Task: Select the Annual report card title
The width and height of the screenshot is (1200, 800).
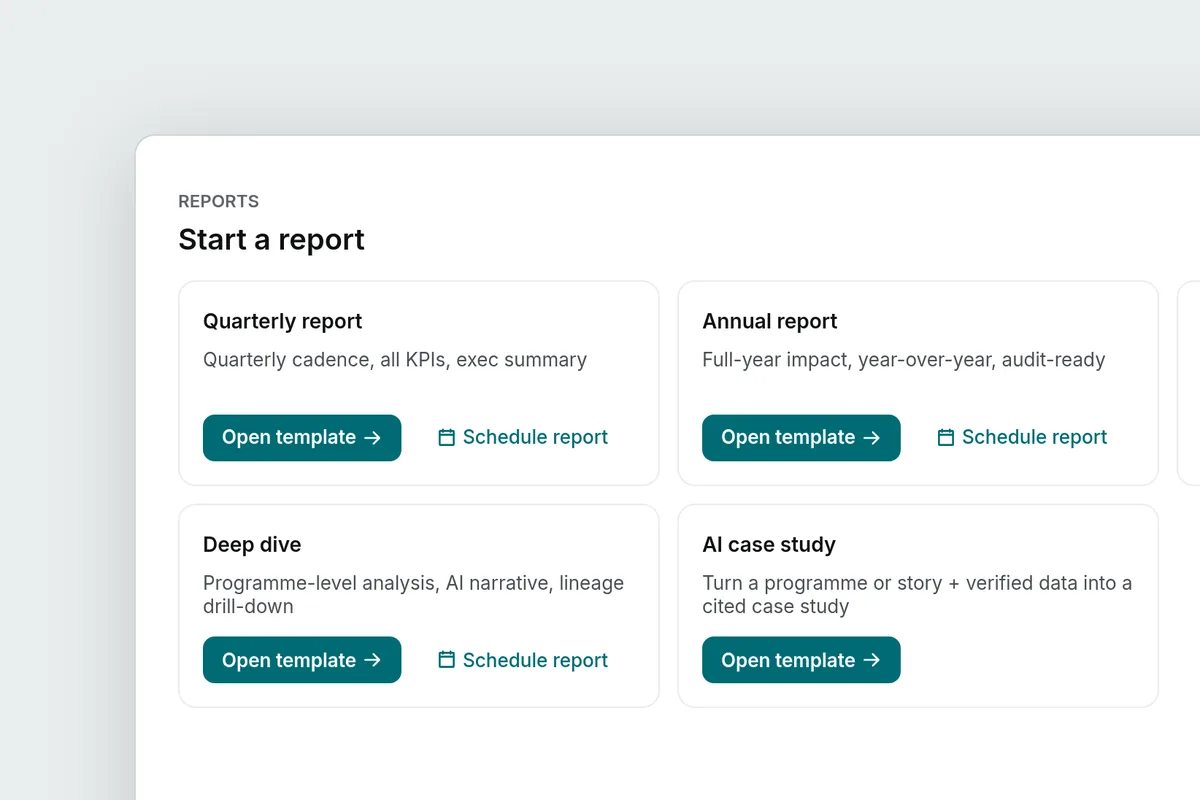Action: pyautogui.click(x=770, y=322)
